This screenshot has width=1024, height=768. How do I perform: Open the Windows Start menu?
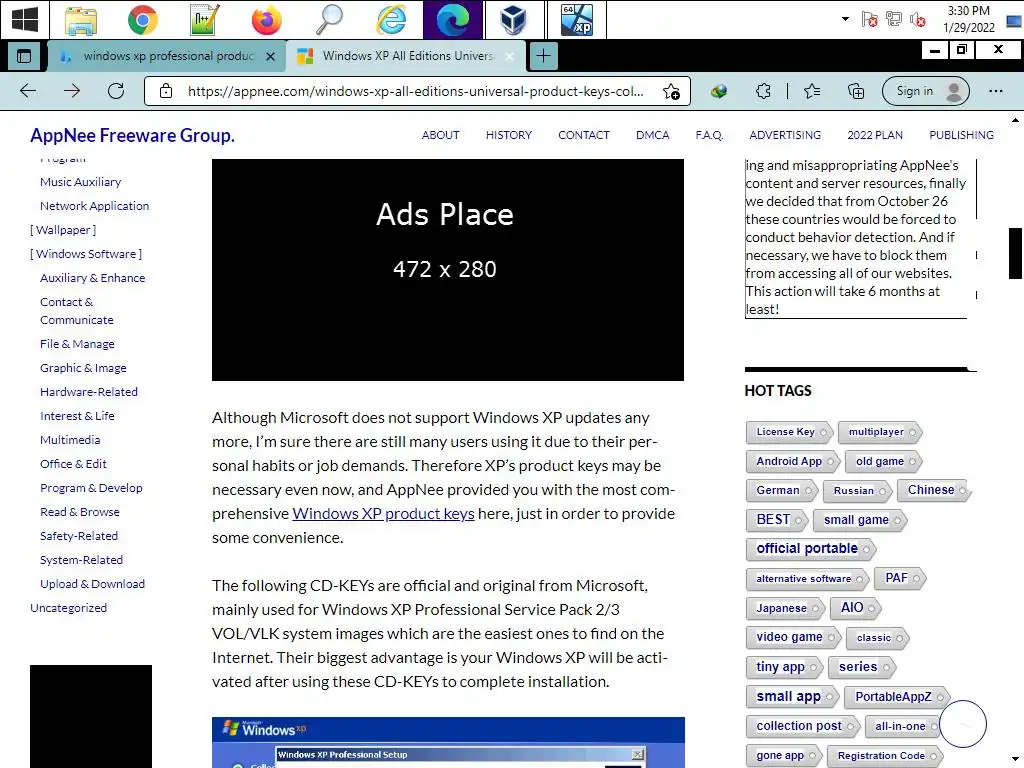tap(24, 19)
